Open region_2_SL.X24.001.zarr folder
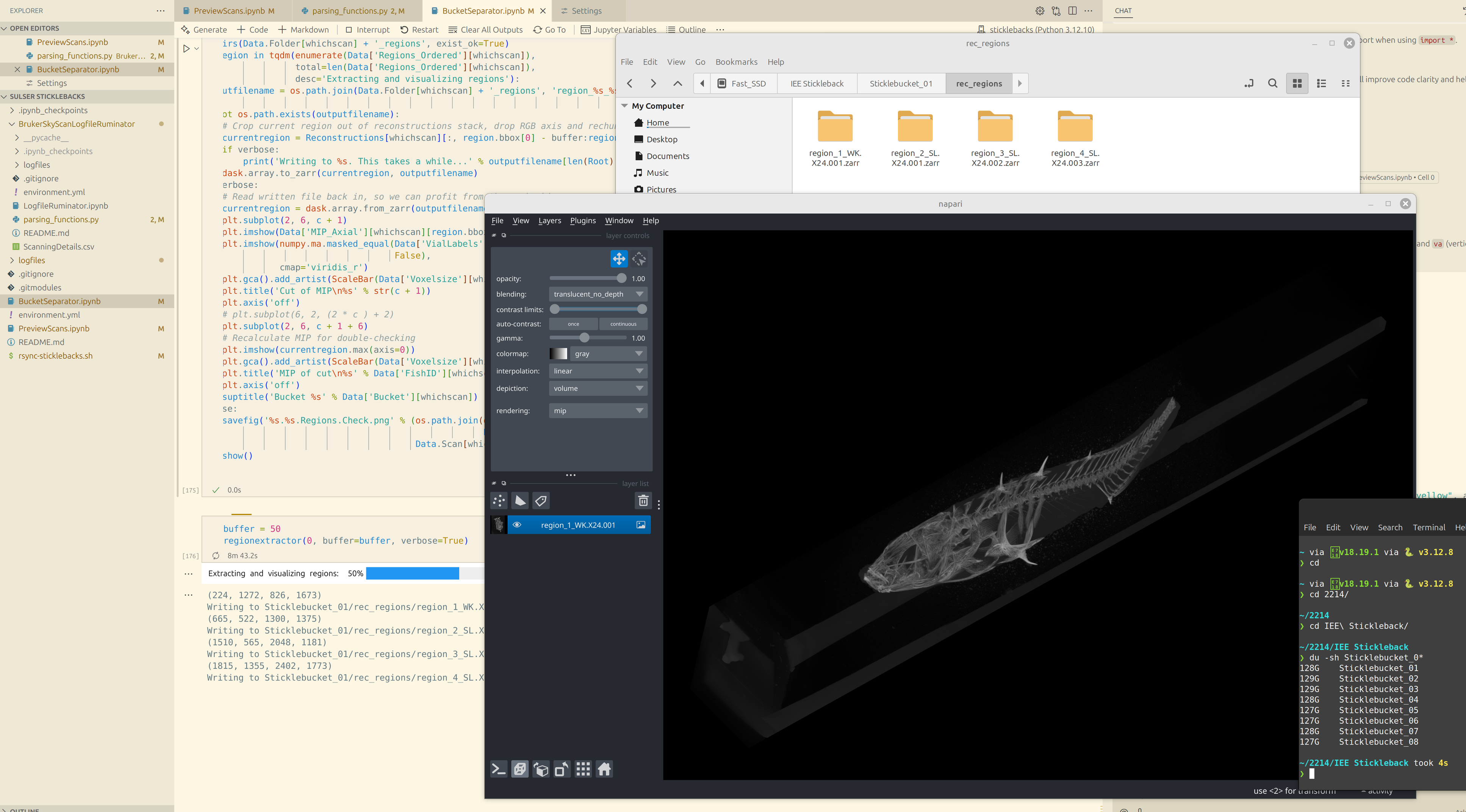1466x812 pixels. pos(915,139)
